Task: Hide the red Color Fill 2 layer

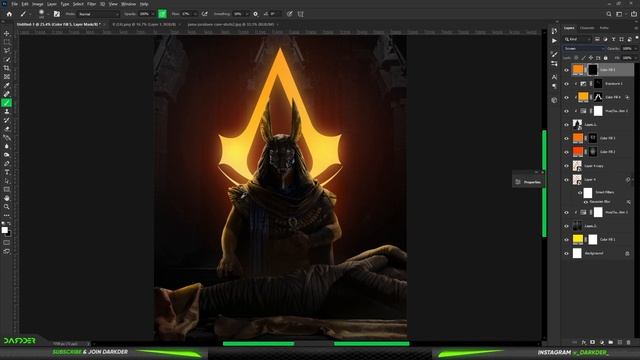Action: [x=566, y=152]
